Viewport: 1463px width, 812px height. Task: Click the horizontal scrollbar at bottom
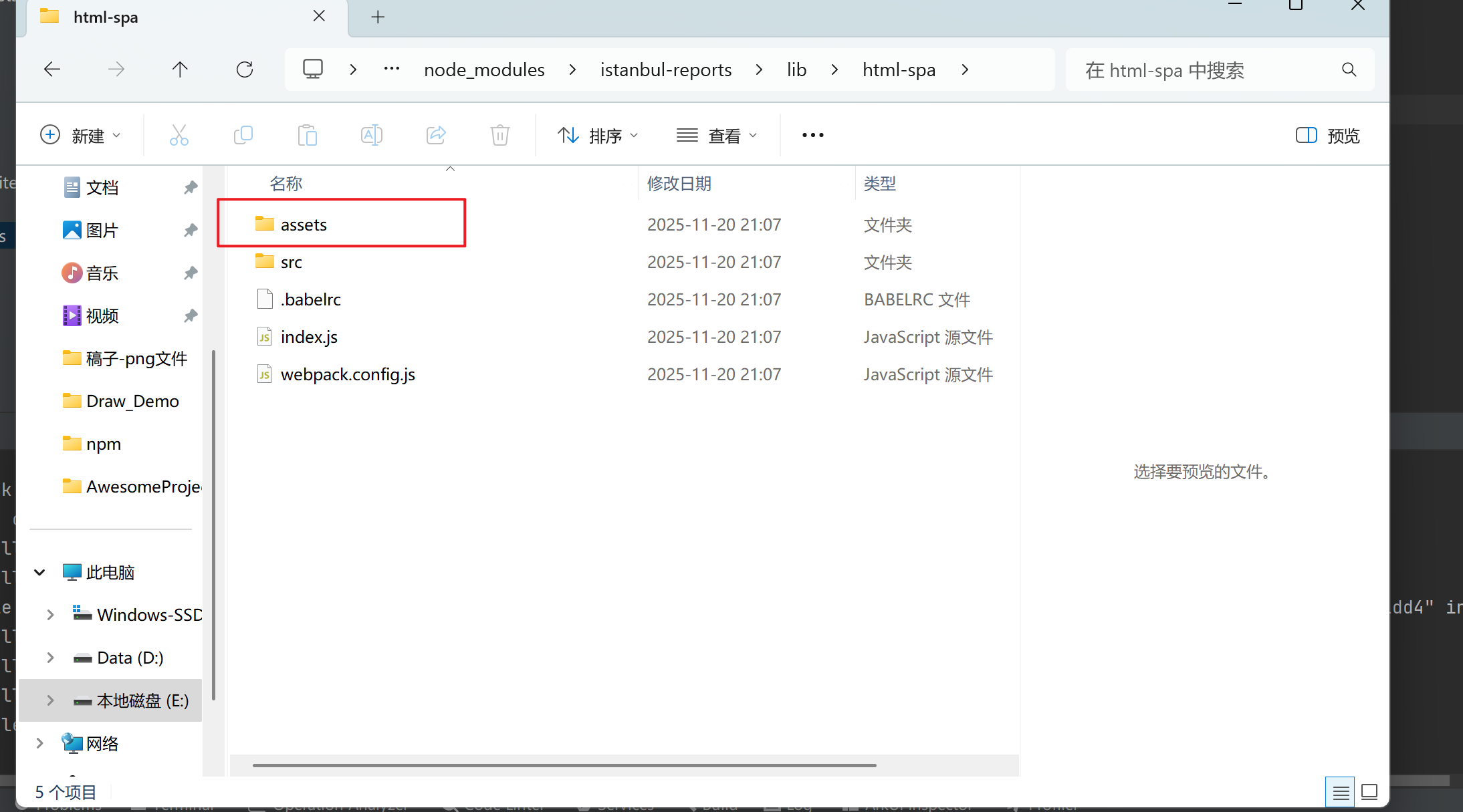pos(564,765)
